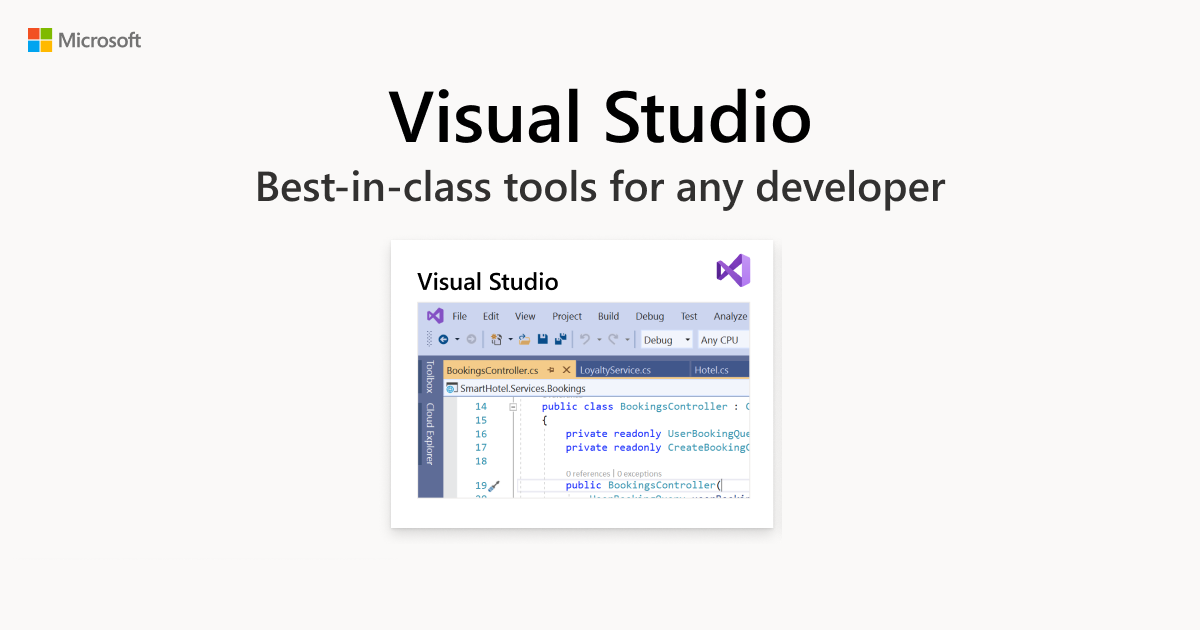Click the Save All icon
The image size is (1200, 630).
click(x=561, y=340)
